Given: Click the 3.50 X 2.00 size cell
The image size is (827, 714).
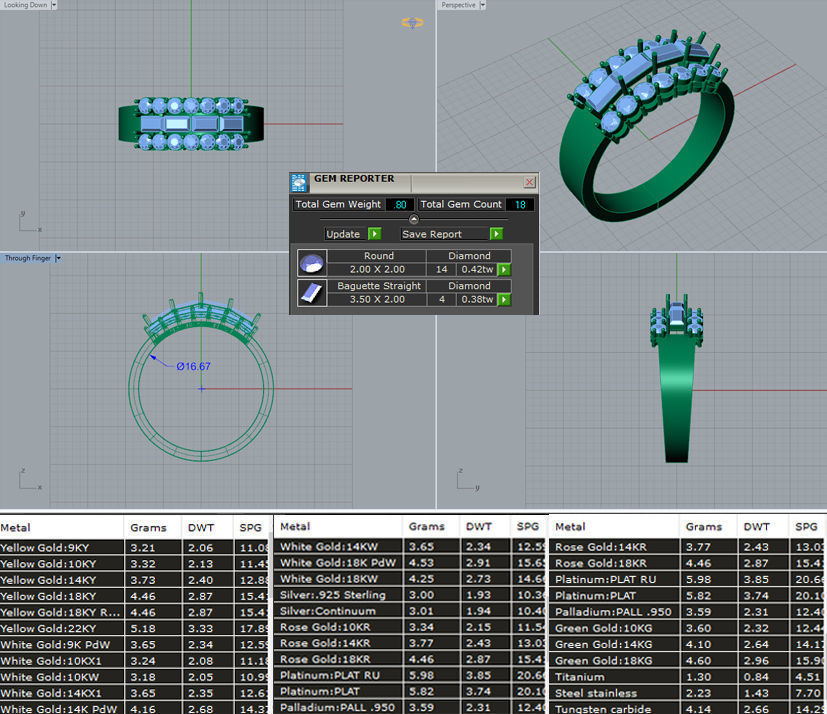Looking at the screenshot, I should [x=377, y=300].
